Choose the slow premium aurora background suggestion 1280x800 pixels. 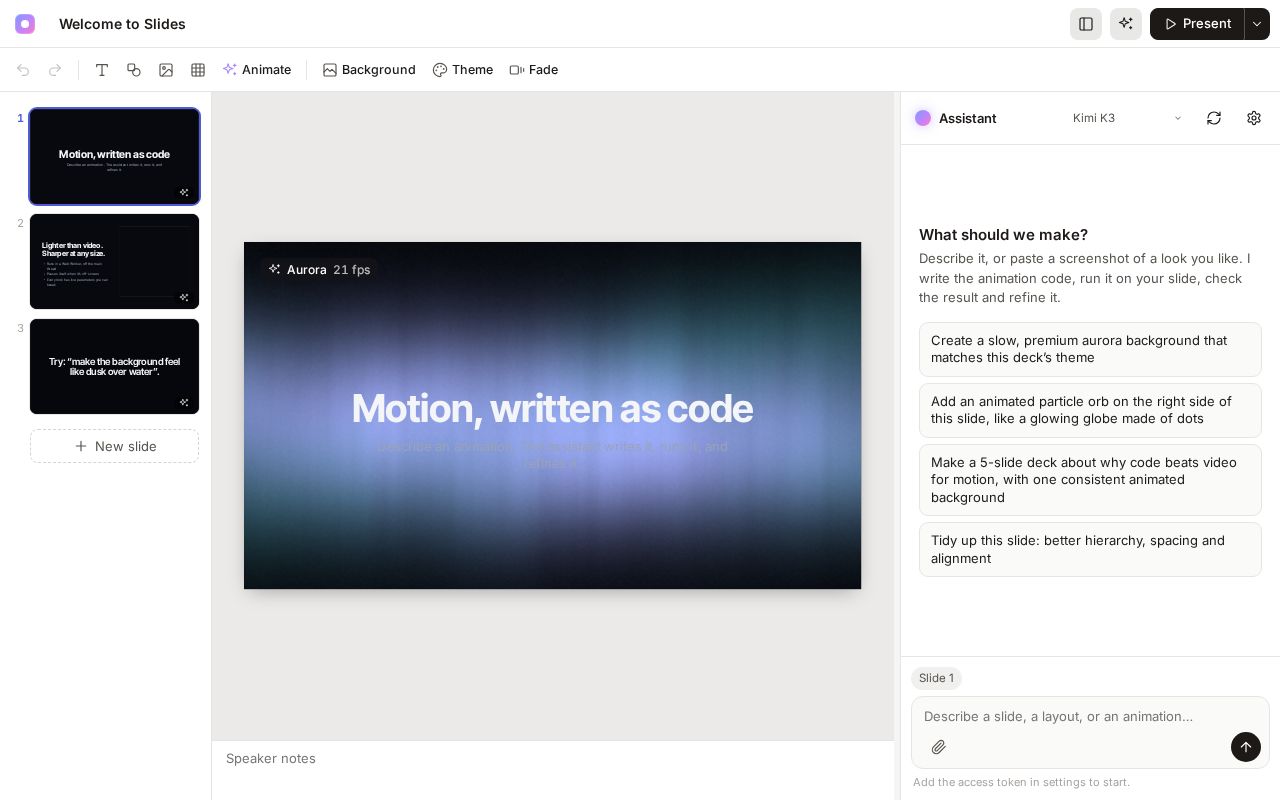pos(1090,349)
